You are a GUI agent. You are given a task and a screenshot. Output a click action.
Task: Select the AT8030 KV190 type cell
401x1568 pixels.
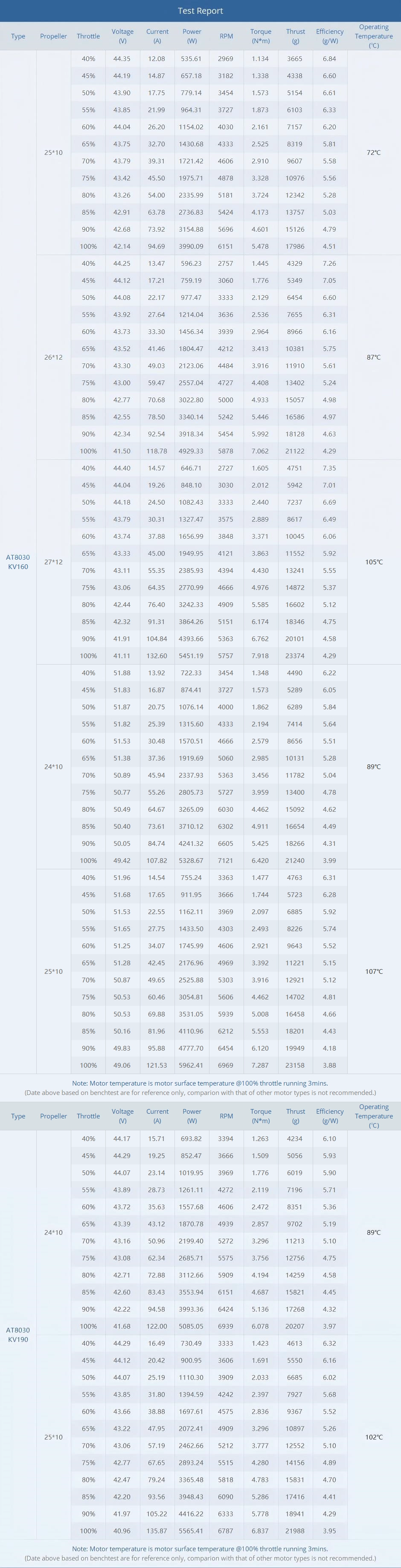click(x=18, y=1334)
